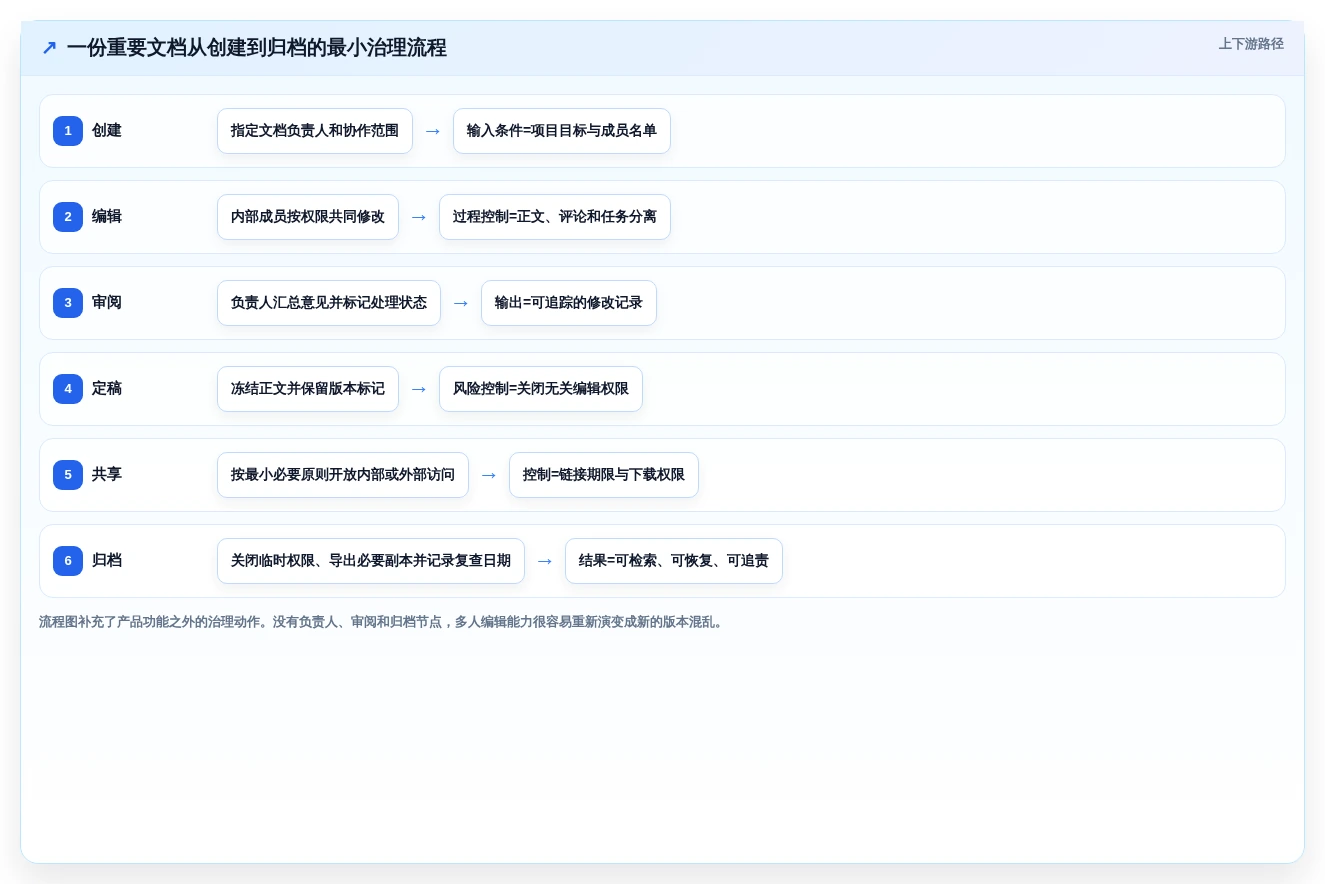Click the diagonal arrow icon beside the title
This screenshot has height=884, width=1325.
[x=49, y=48]
